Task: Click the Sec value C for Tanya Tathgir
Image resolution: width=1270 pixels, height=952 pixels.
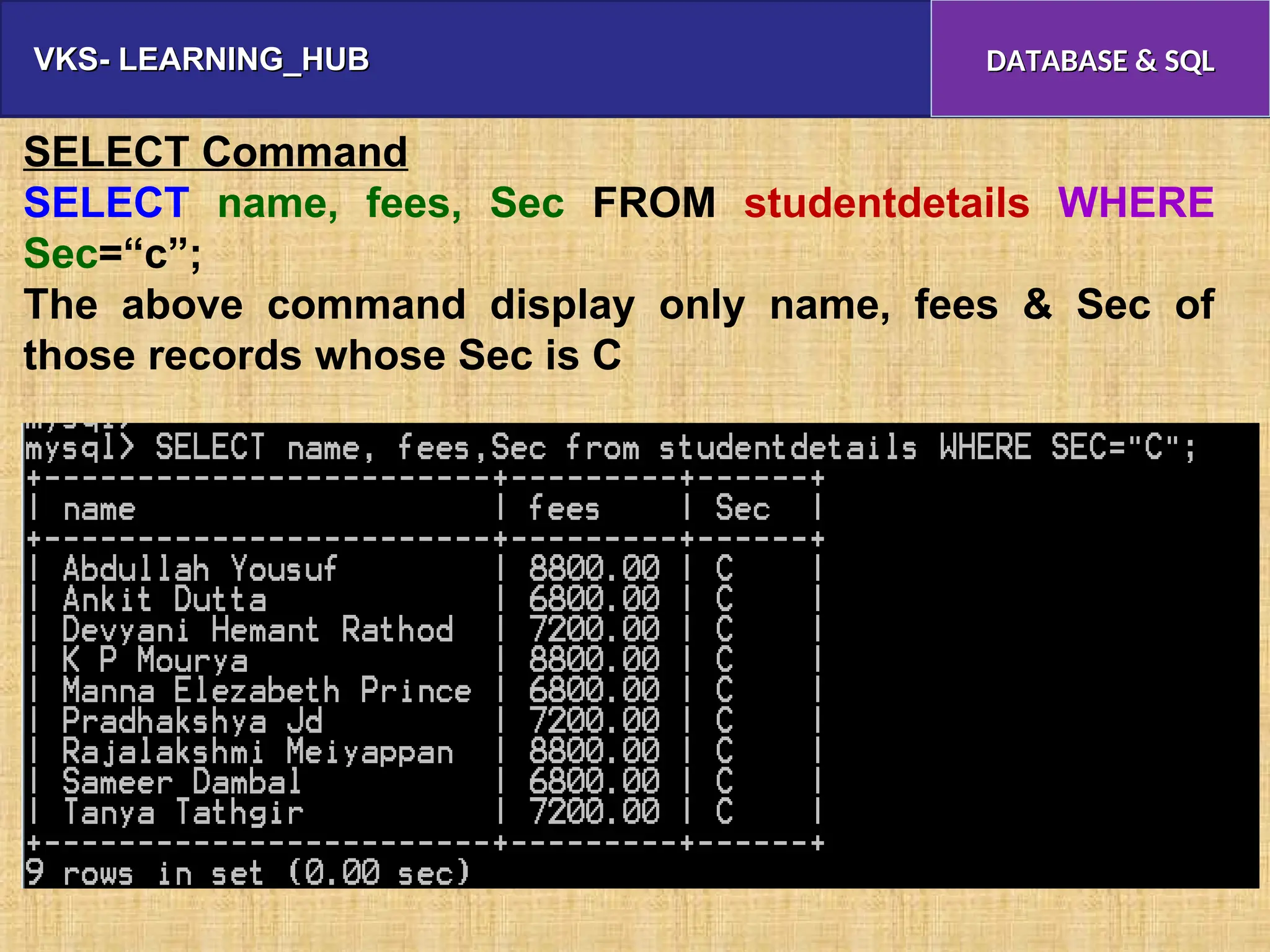Action: click(724, 811)
